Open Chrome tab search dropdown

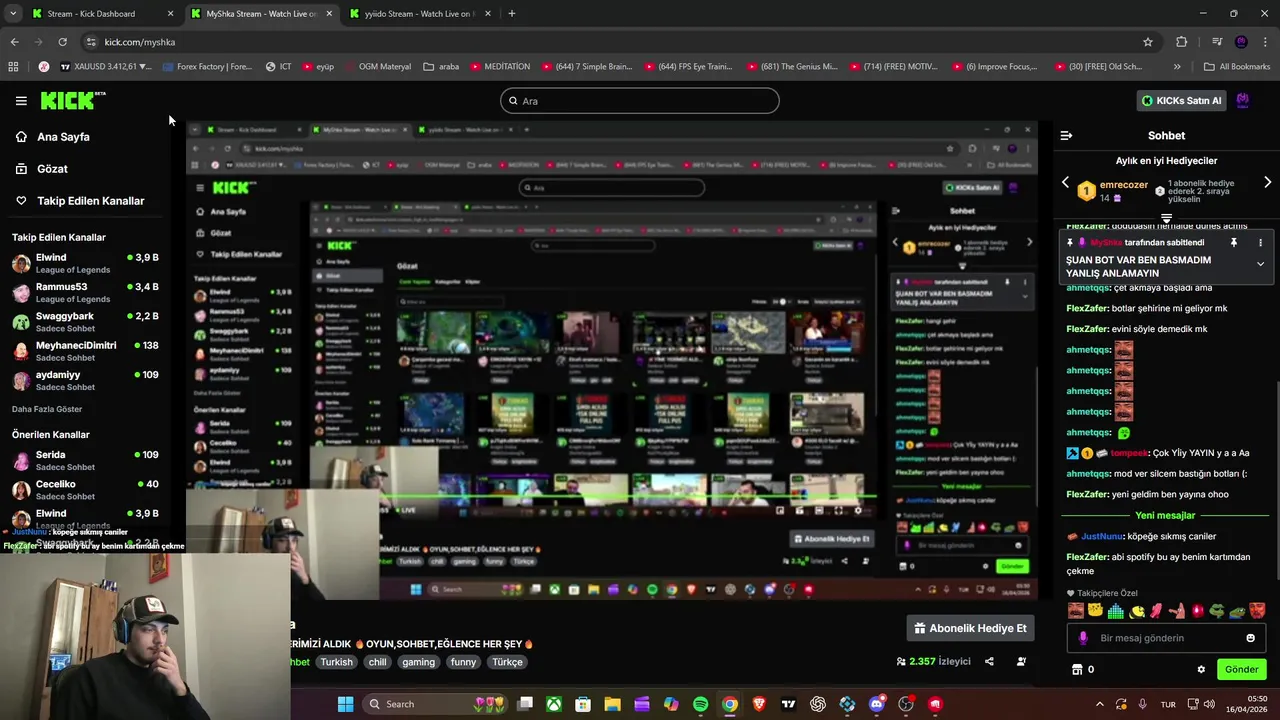click(13, 14)
